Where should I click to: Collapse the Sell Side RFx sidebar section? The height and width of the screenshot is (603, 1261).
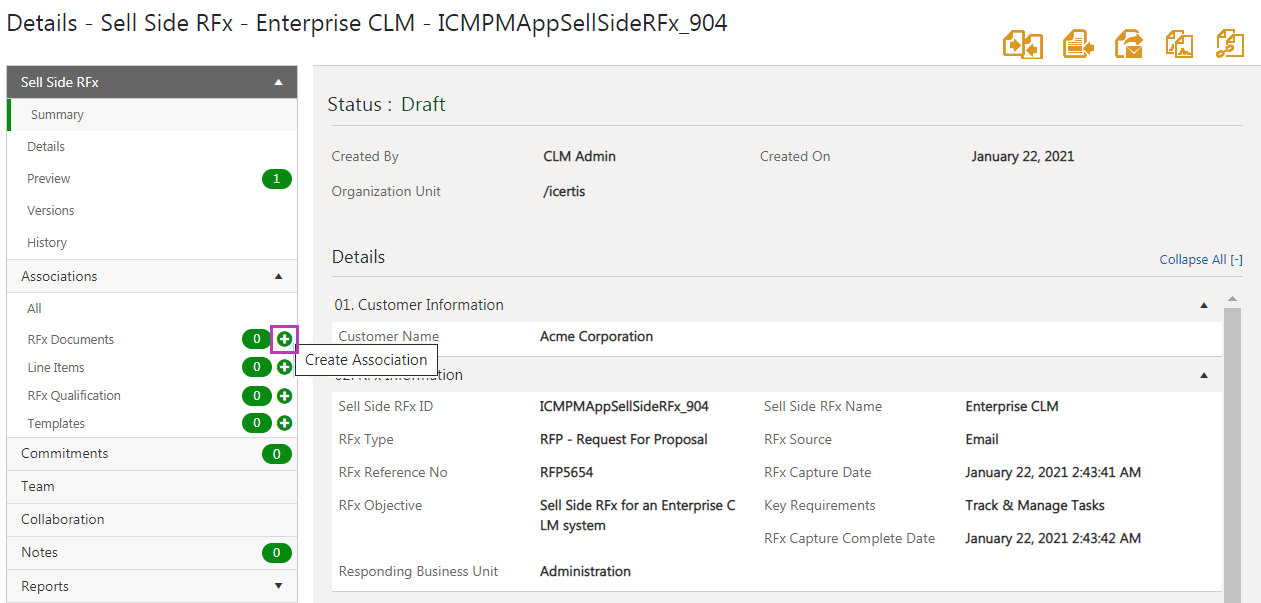(x=279, y=83)
